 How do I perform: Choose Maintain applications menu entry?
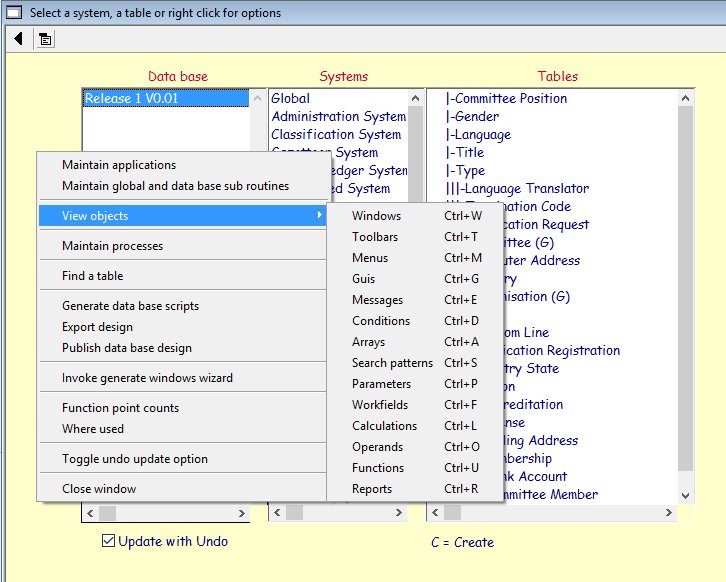pyautogui.click(x=119, y=165)
